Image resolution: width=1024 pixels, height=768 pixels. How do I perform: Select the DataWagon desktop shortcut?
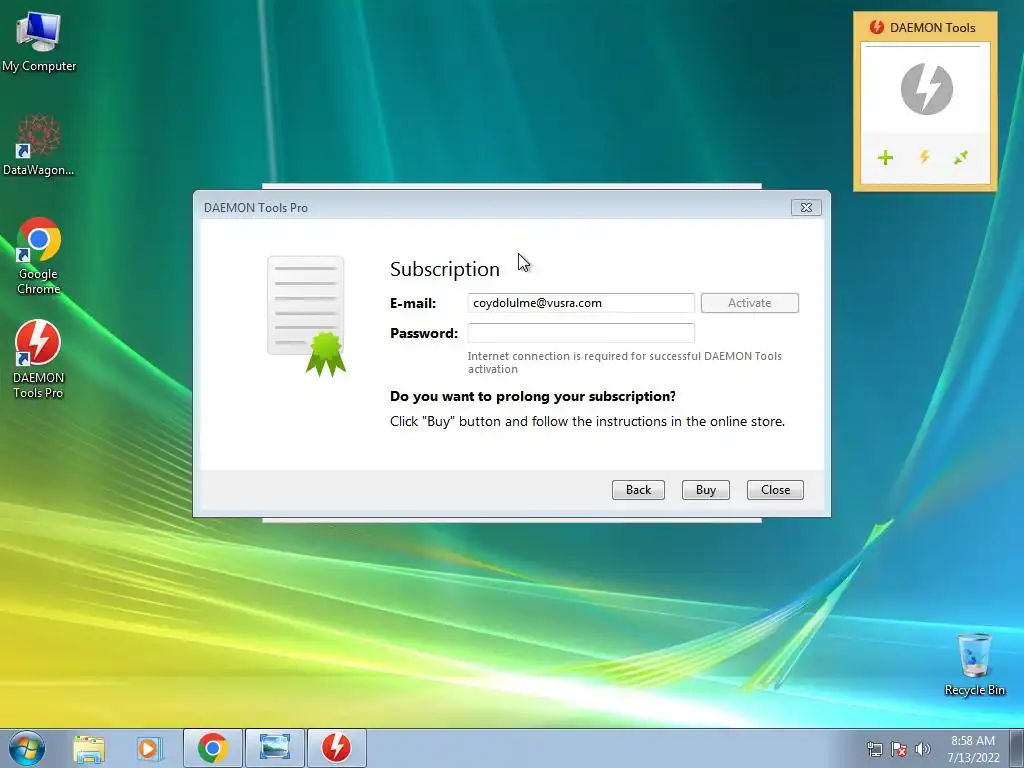click(x=39, y=145)
